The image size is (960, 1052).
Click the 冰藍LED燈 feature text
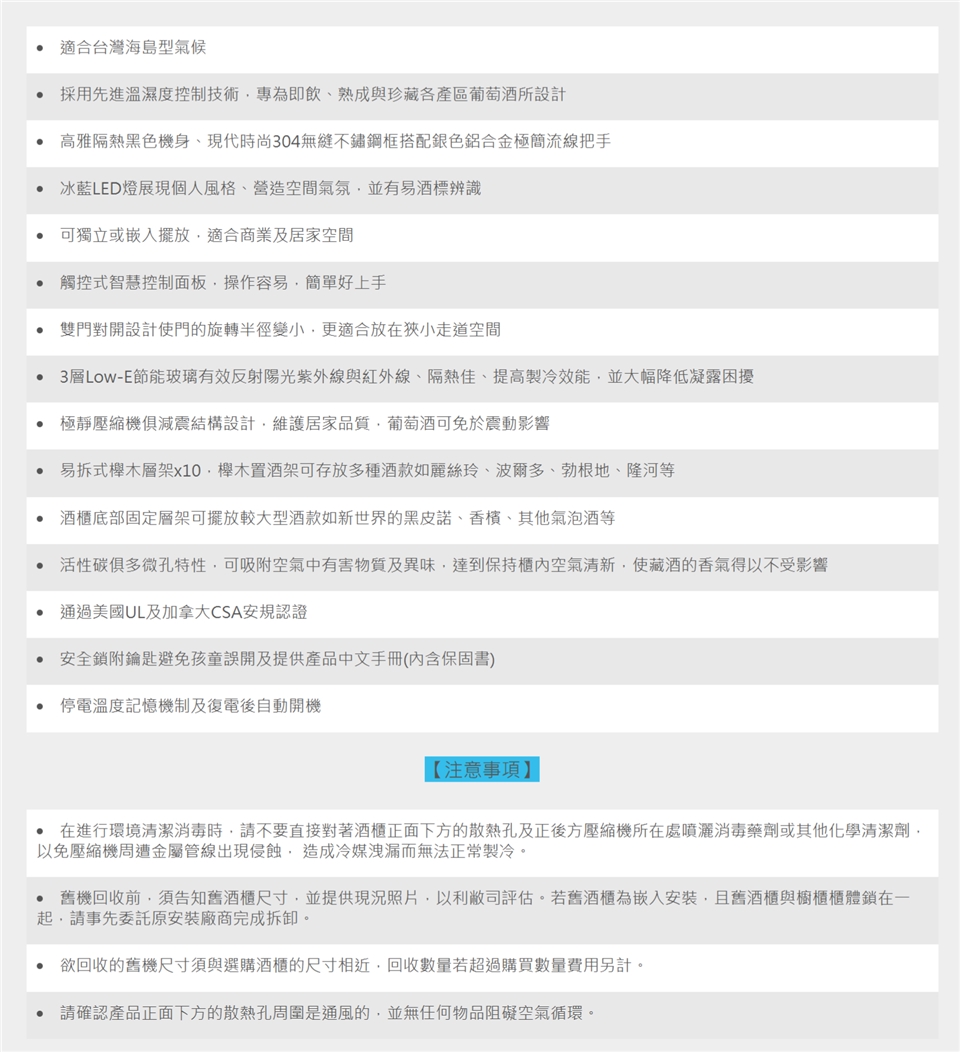pos(271,189)
